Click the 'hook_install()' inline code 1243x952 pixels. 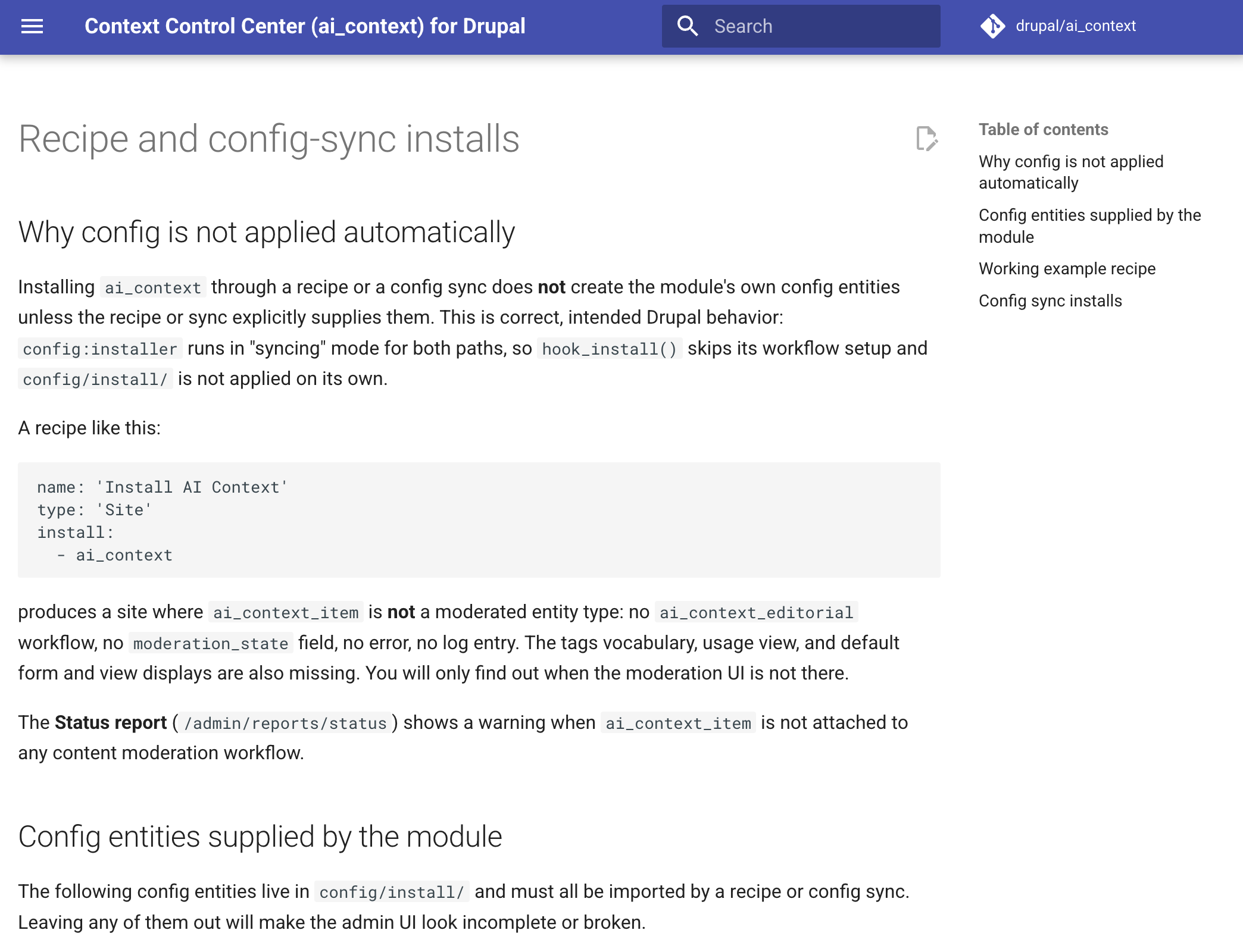pos(610,349)
